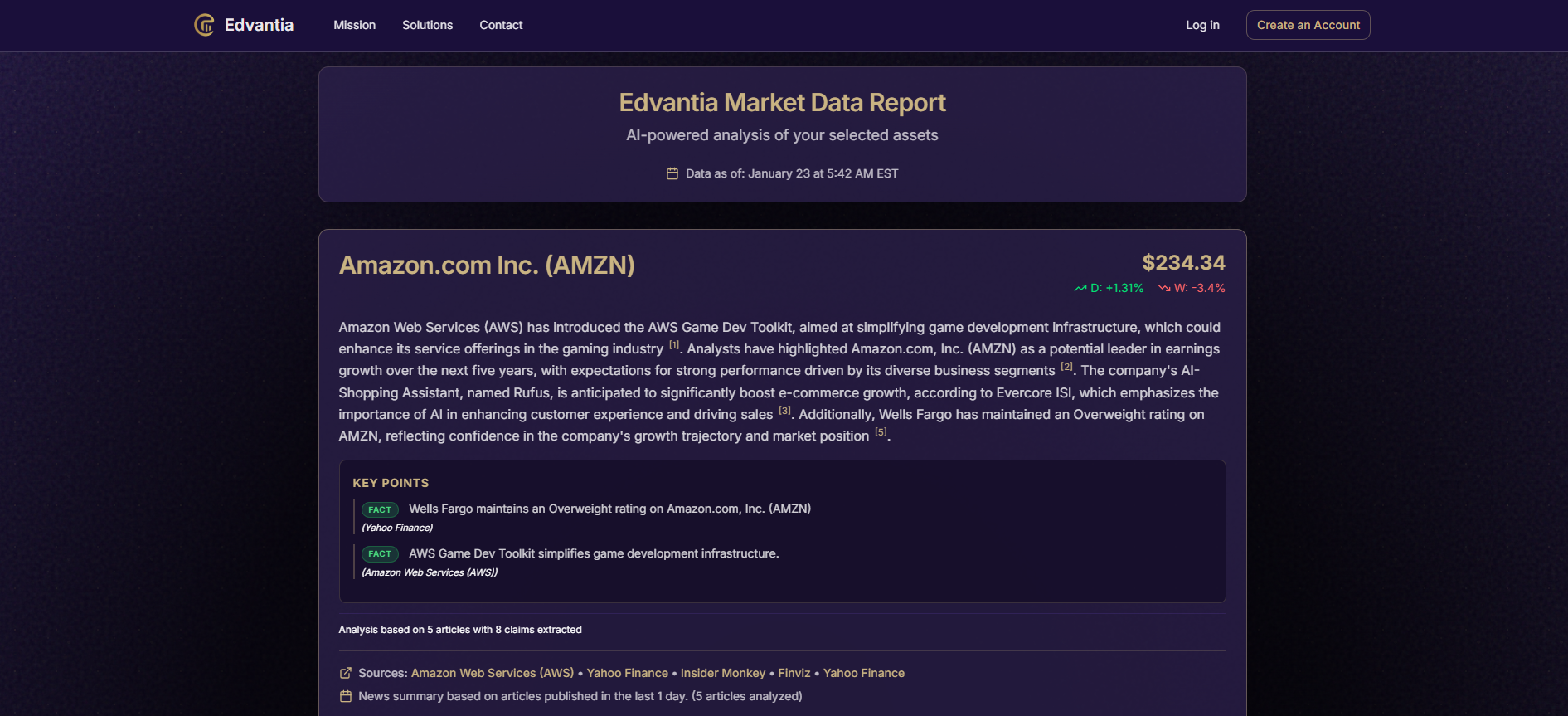The image size is (1568, 716).
Task: Open the Finviz source link
Action: (x=794, y=673)
